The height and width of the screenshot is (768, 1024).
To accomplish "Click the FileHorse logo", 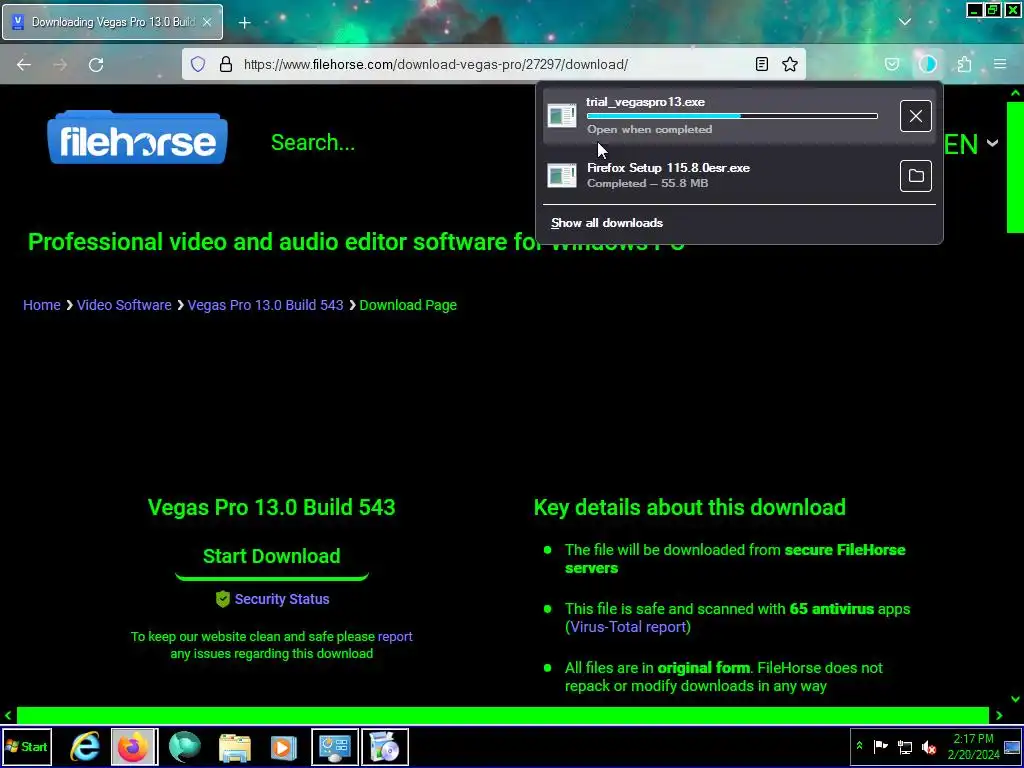I will point(137,137).
